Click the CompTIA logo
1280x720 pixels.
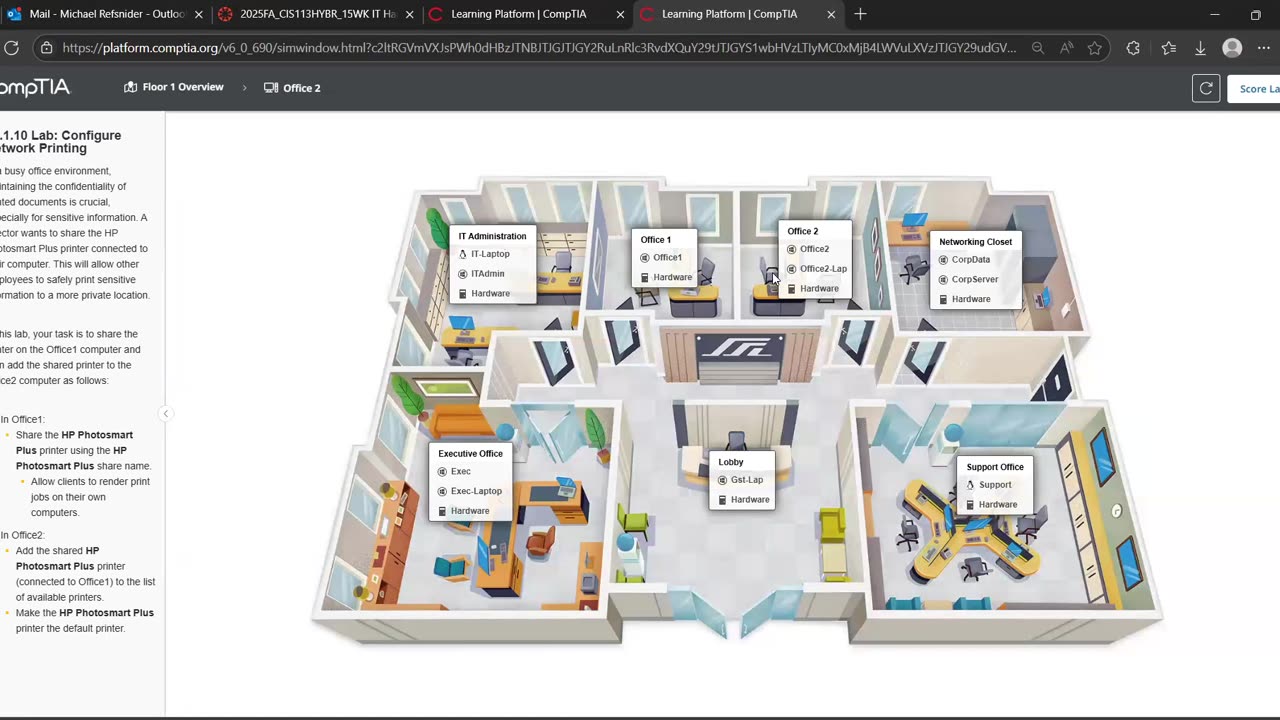pyautogui.click(x=35, y=88)
